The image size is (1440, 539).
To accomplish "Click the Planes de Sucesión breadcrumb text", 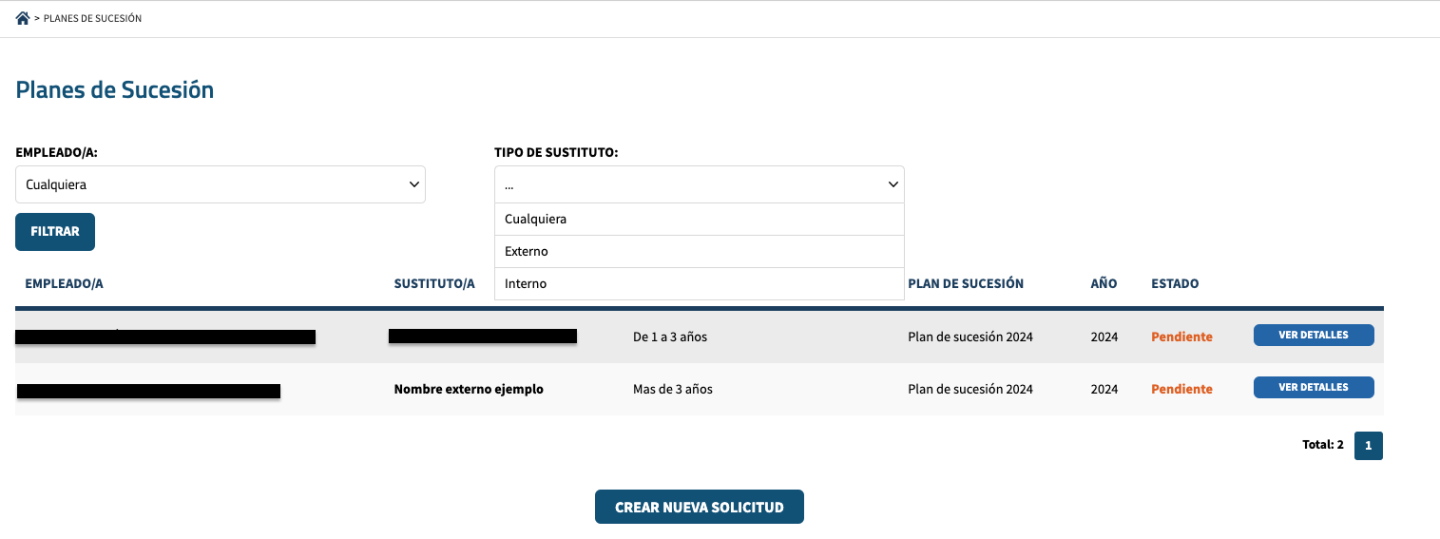I will pyautogui.click(x=92, y=18).
